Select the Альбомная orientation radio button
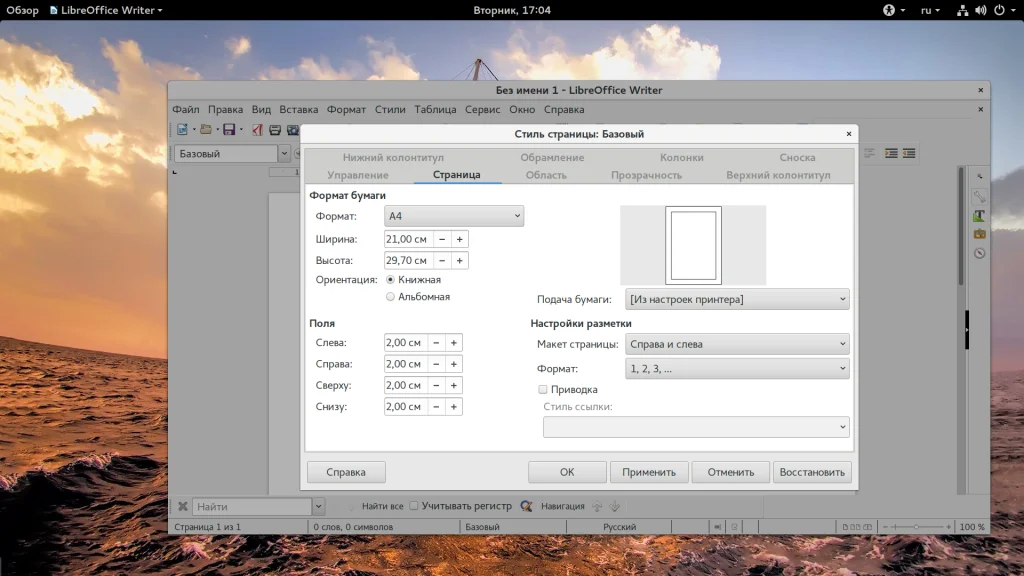This screenshot has height=576, width=1024. pyautogui.click(x=390, y=297)
